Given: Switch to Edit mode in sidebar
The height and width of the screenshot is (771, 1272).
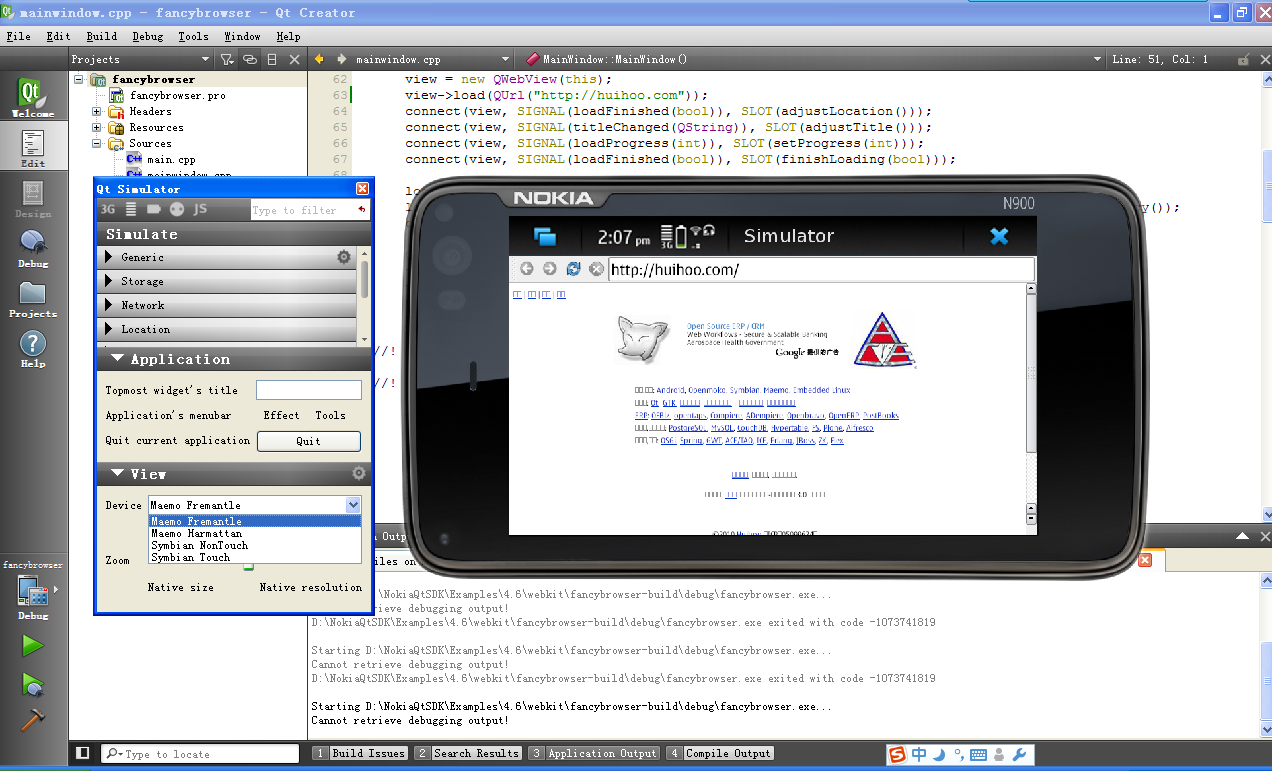Looking at the screenshot, I should click(x=33, y=148).
